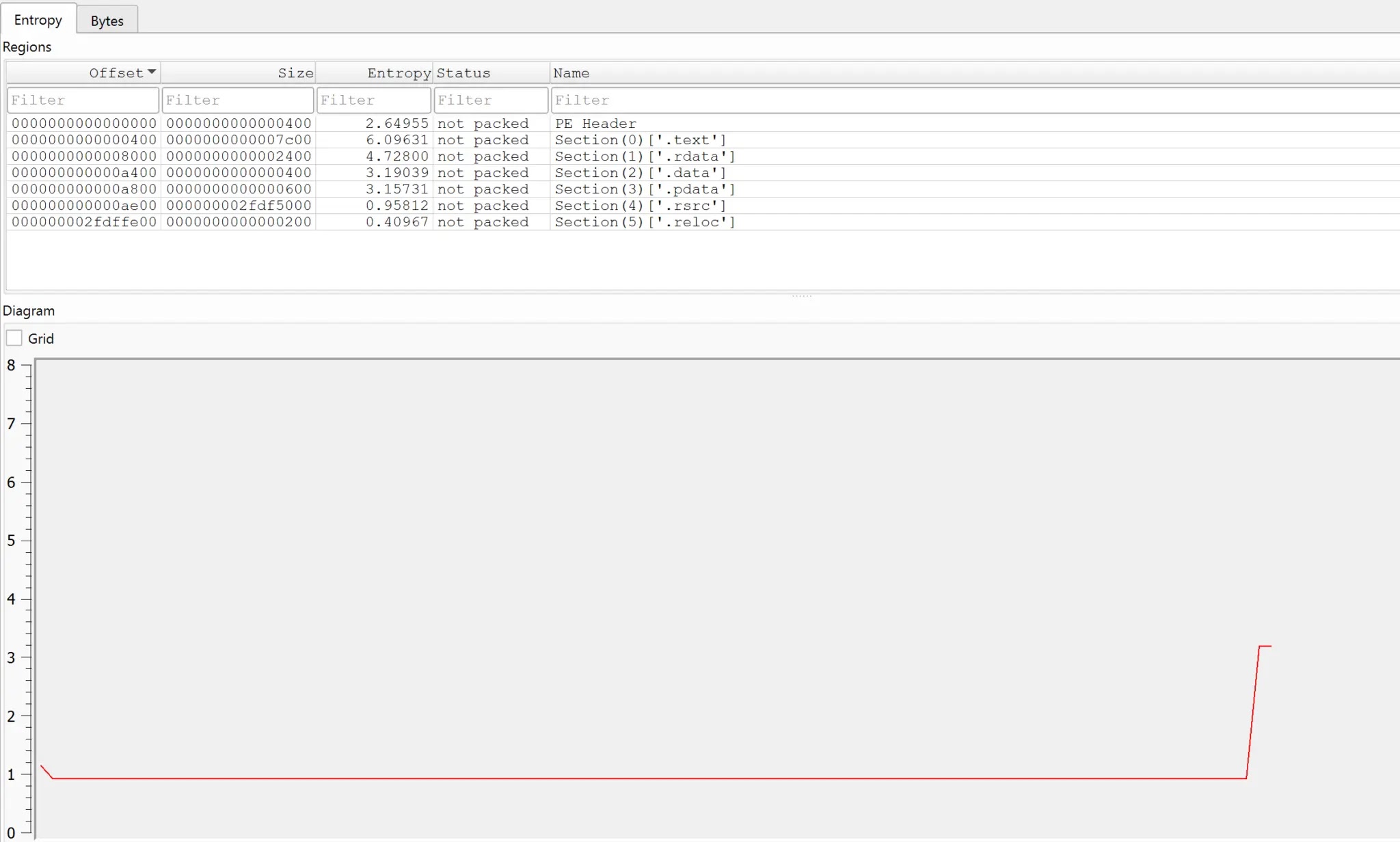Click entropy value 2.64955

coord(396,124)
